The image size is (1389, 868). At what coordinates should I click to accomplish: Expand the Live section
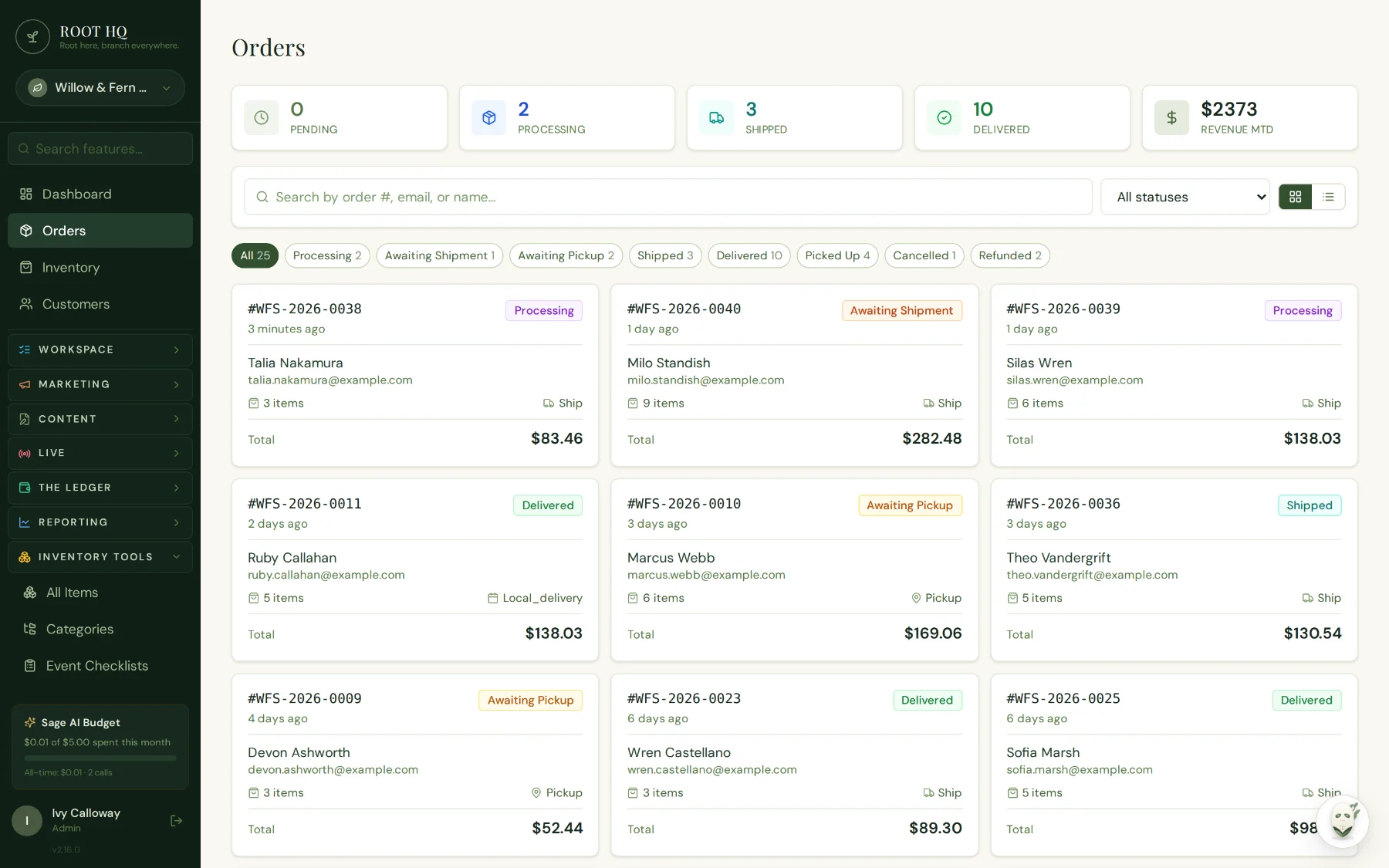100,453
